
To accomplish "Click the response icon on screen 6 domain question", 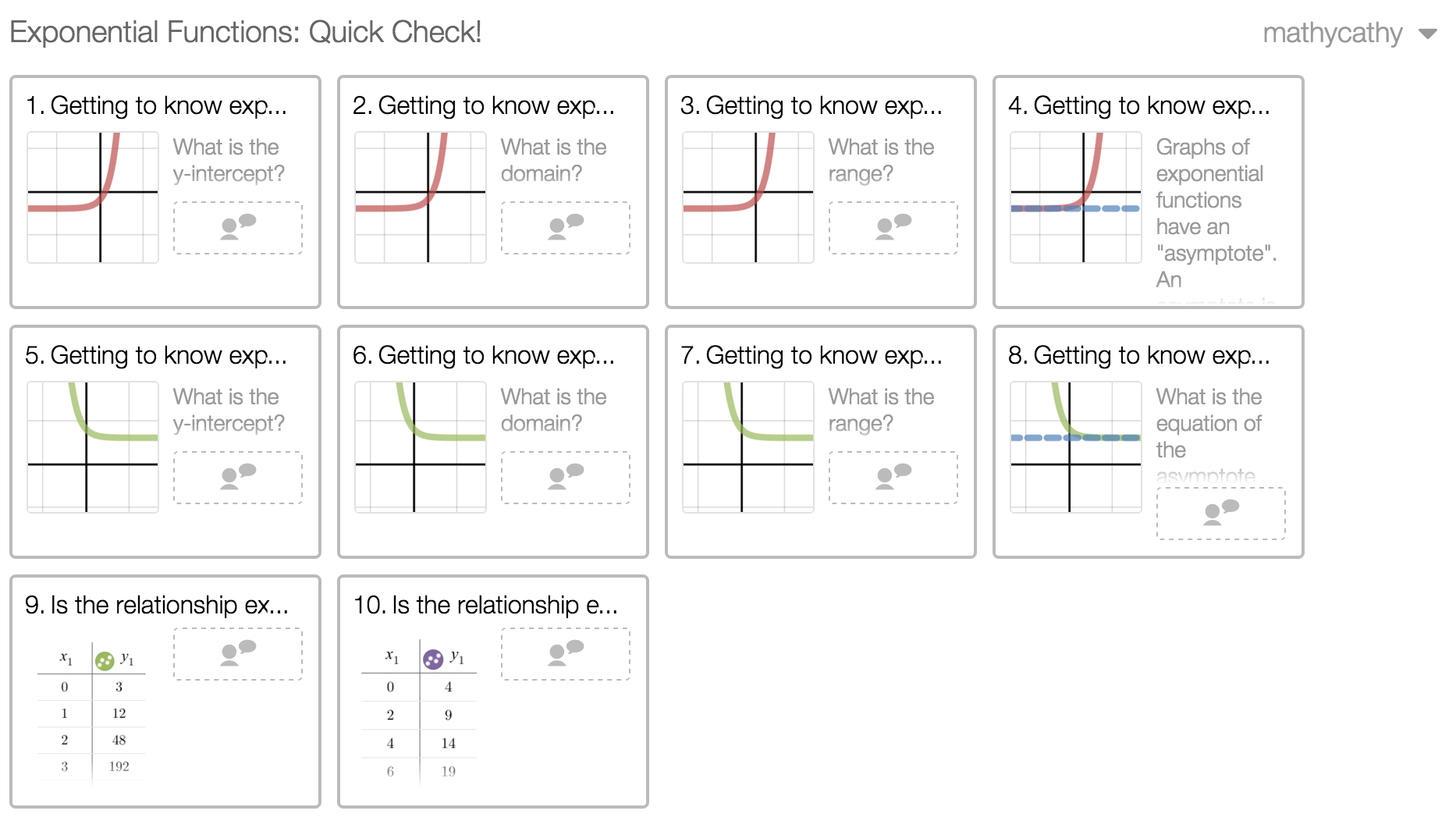I will point(566,477).
